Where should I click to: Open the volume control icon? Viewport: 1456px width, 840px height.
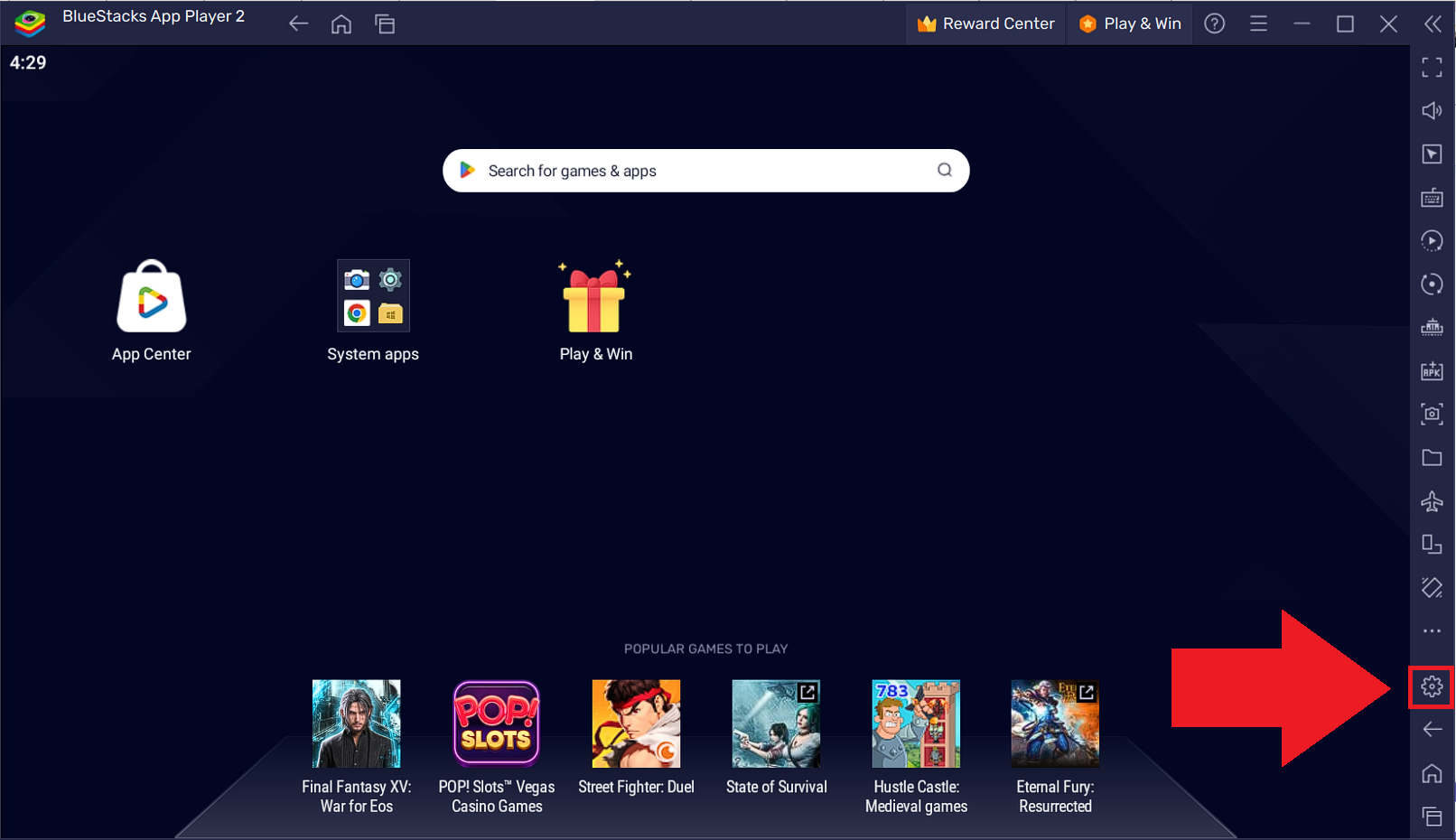1432,110
